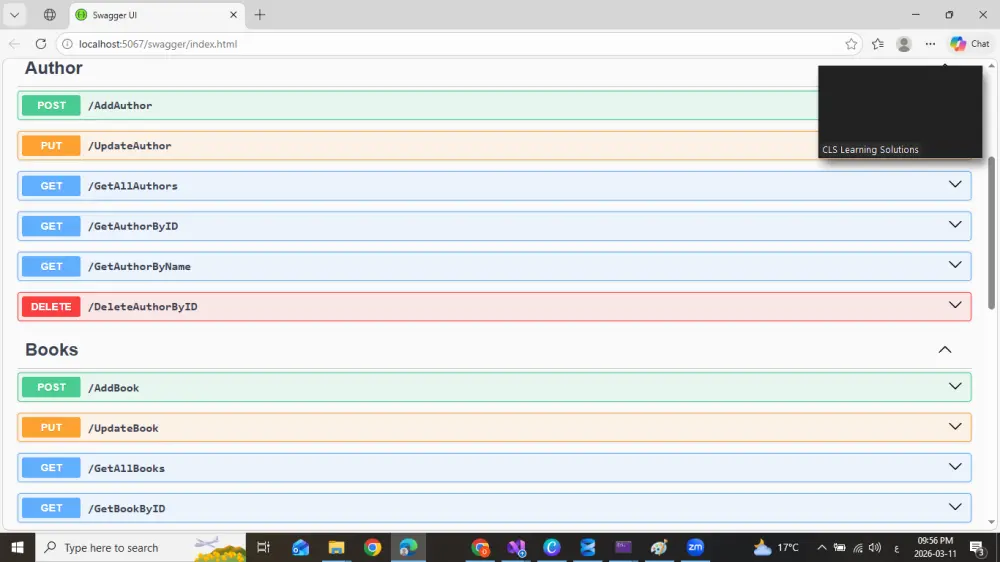Image resolution: width=1000 pixels, height=562 pixels.
Task: Expand /GetAuthorByID using its chevron
Action: tap(955, 225)
